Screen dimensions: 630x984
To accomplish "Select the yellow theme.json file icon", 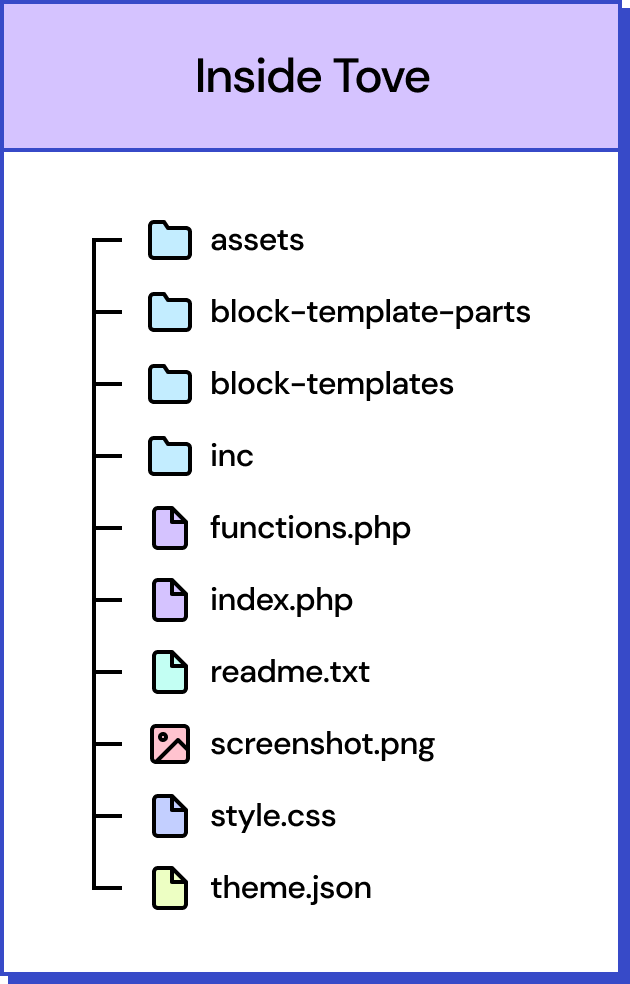I will click(x=170, y=888).
